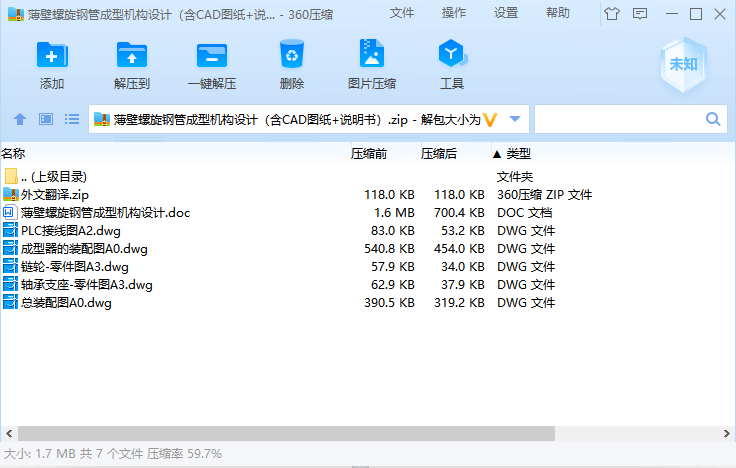The image size is (736, 468).
Task: Click the scrollbar right arrow
Action: [x=727, y=433]
